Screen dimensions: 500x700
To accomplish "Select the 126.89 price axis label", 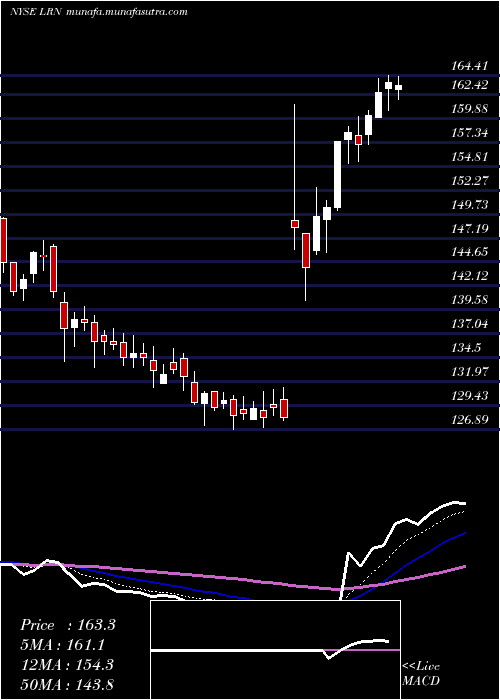I will 470,420.
